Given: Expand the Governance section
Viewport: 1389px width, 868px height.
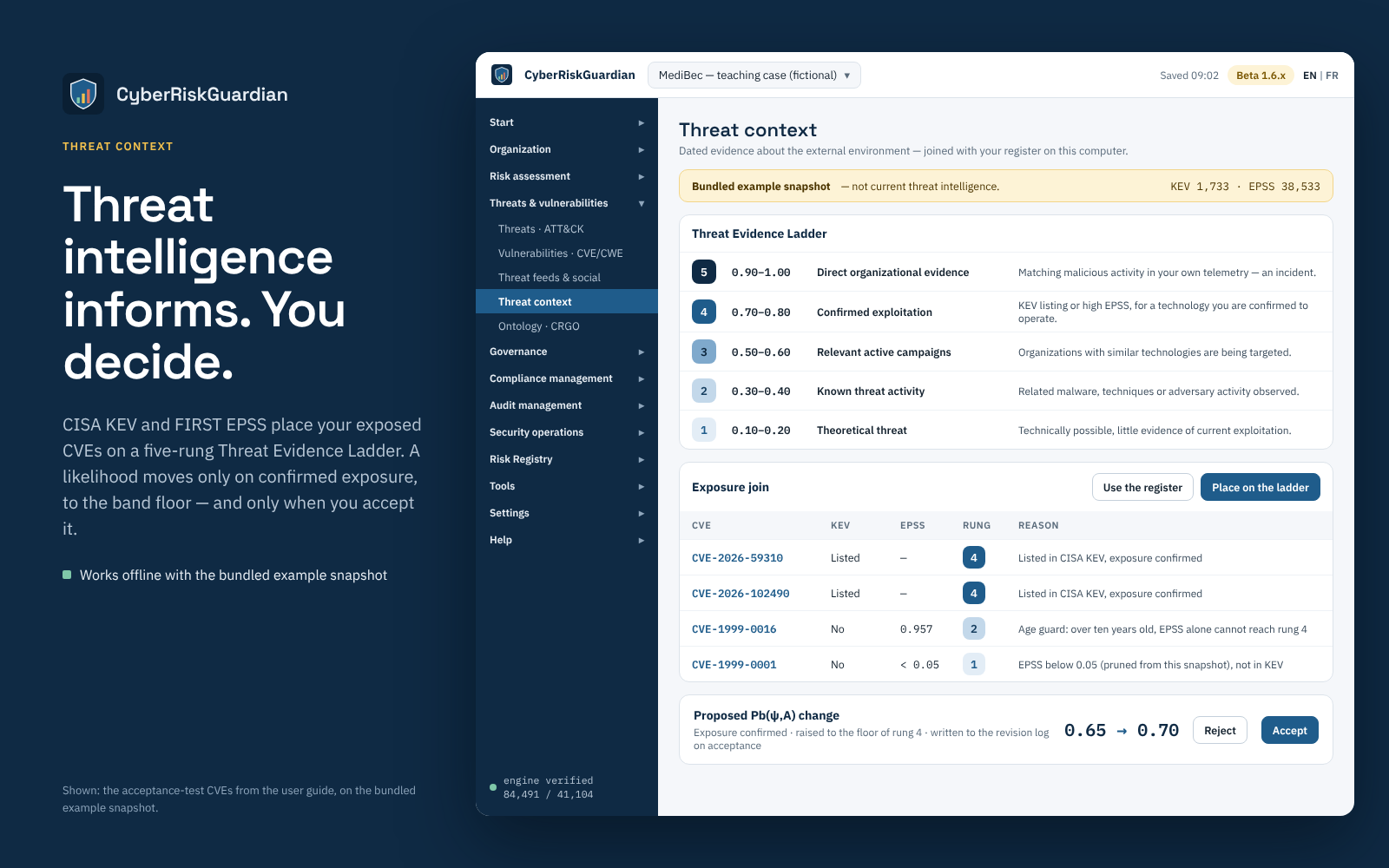Looking at the screenshot, I should (x=567, y=352).
